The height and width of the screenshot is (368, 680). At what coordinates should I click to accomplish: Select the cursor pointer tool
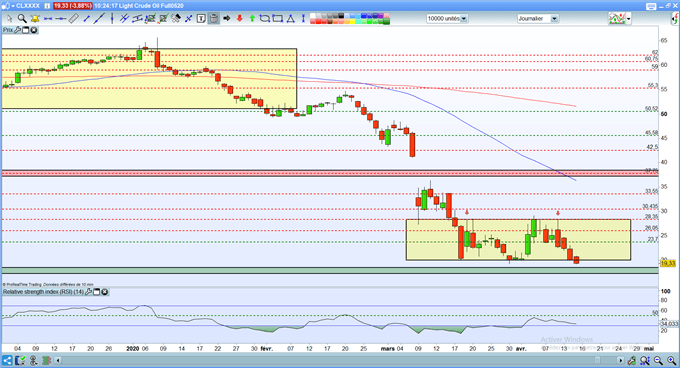[x=10, y=18]
